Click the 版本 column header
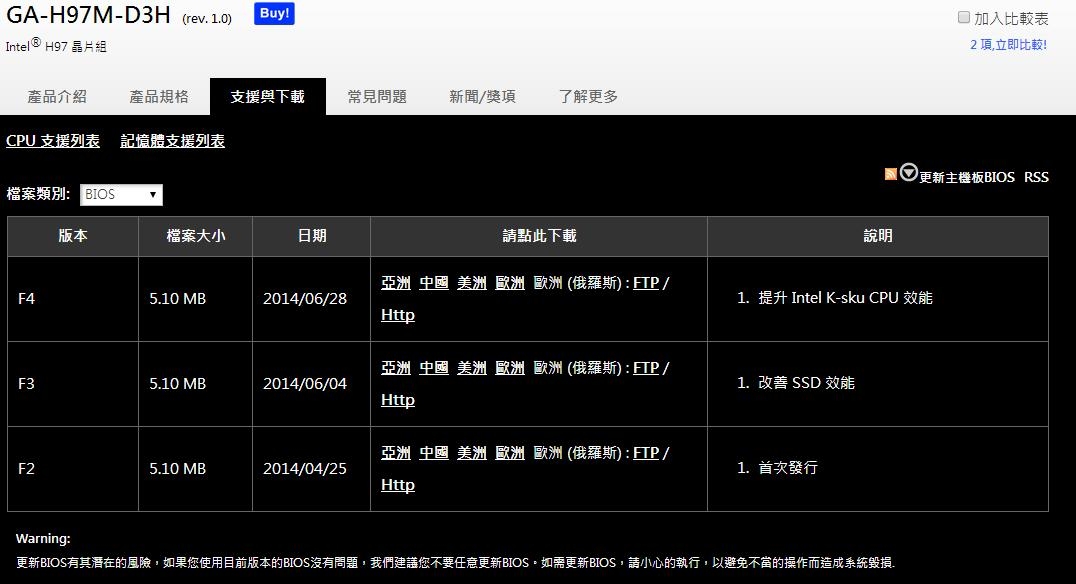Screen dimensions: 1076x584 point(73,236)
